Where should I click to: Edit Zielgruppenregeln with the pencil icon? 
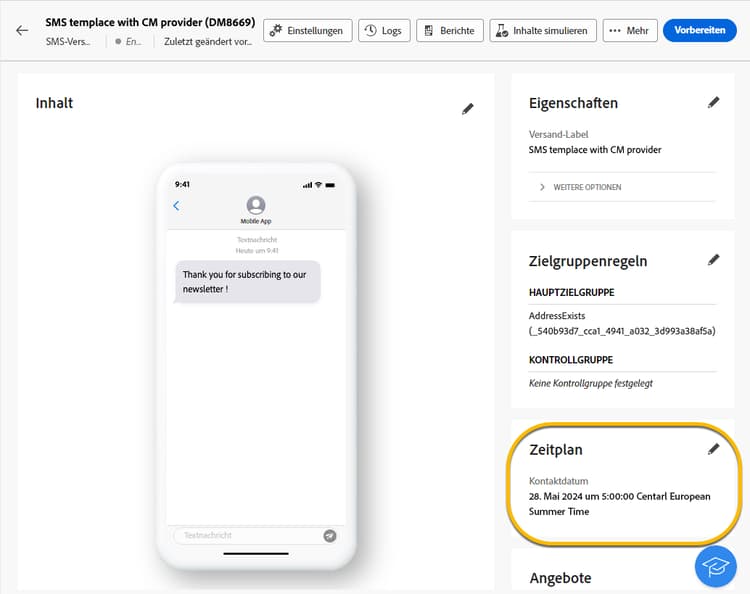[x=713, y=260]
